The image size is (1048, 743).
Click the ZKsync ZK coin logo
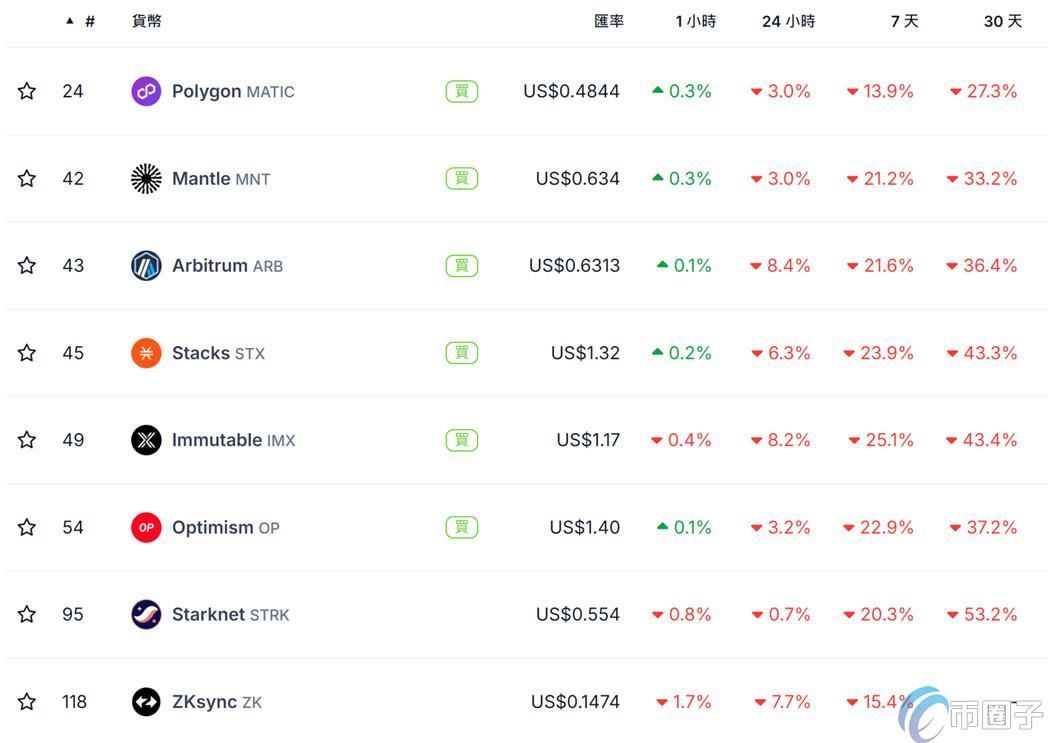coord(146,702)
